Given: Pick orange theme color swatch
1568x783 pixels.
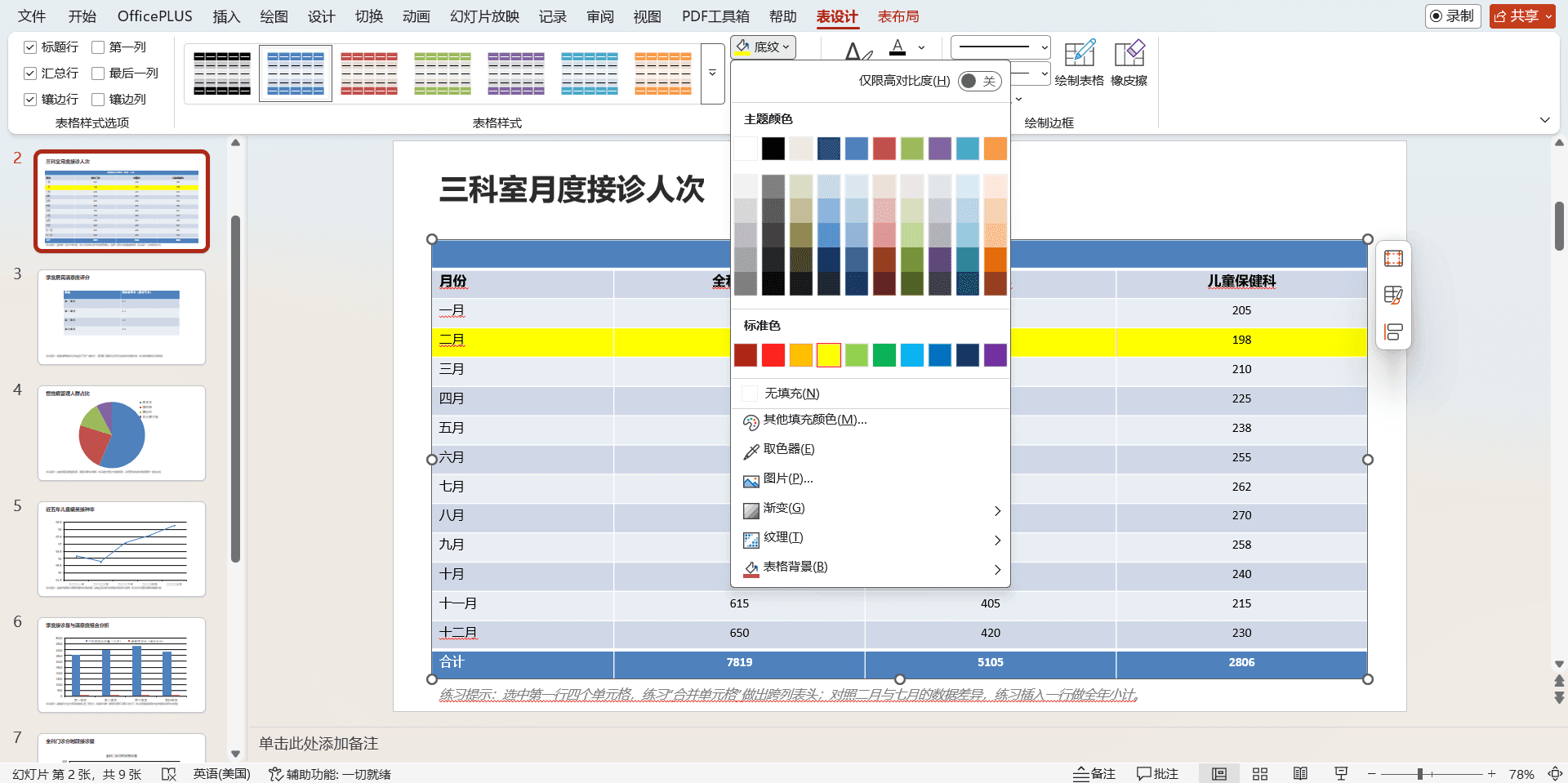Looking at the screenshot, I should [996, 149].
